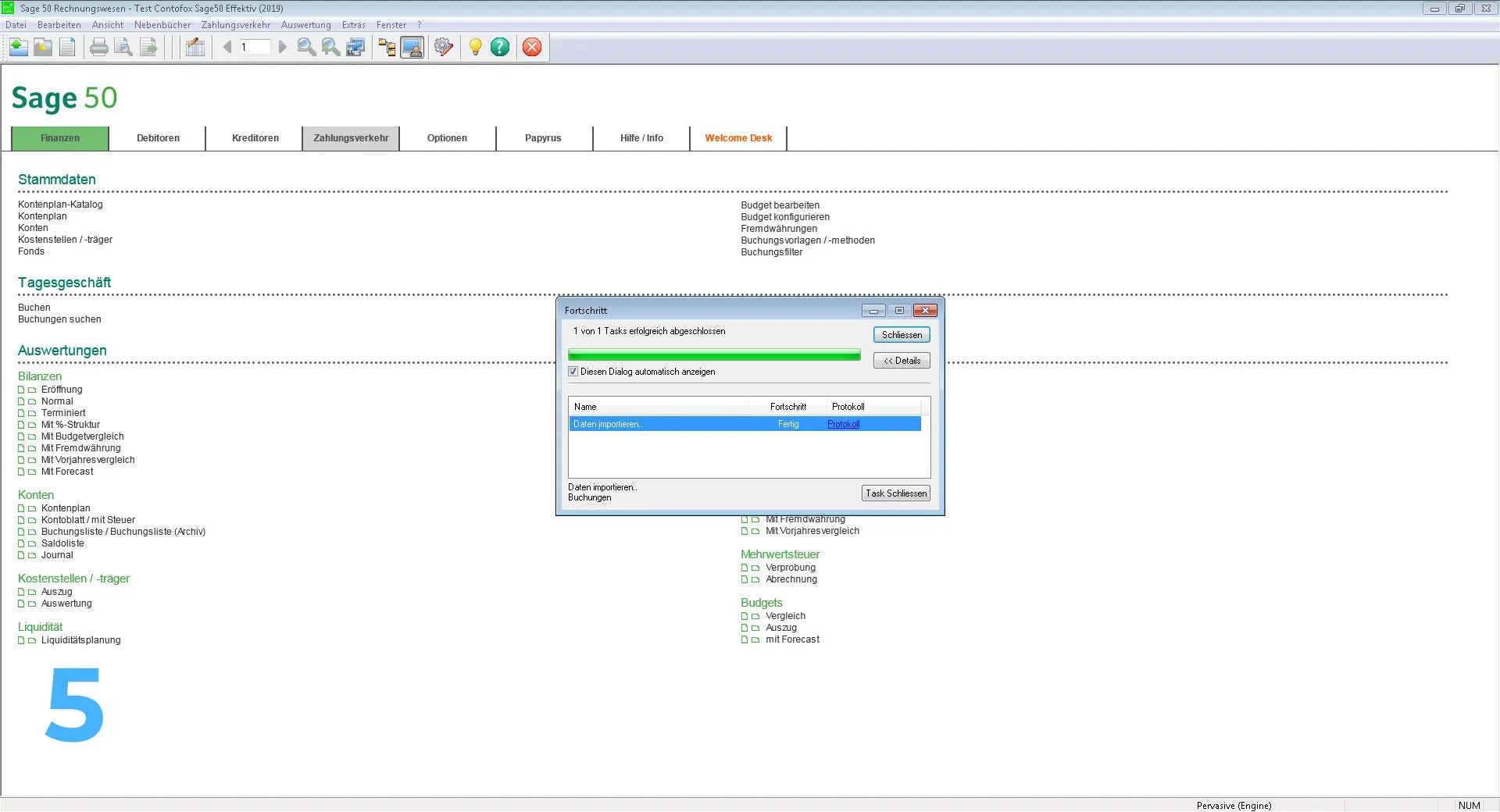Click the page number input field
The height and width of the screenshot is (812, 1500).
[x=254, y=48]
